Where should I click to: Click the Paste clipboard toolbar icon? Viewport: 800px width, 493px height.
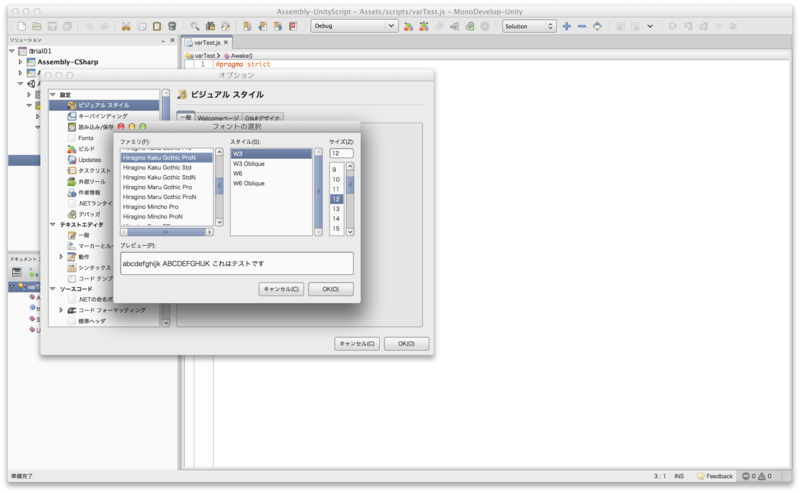click(157, 26)
